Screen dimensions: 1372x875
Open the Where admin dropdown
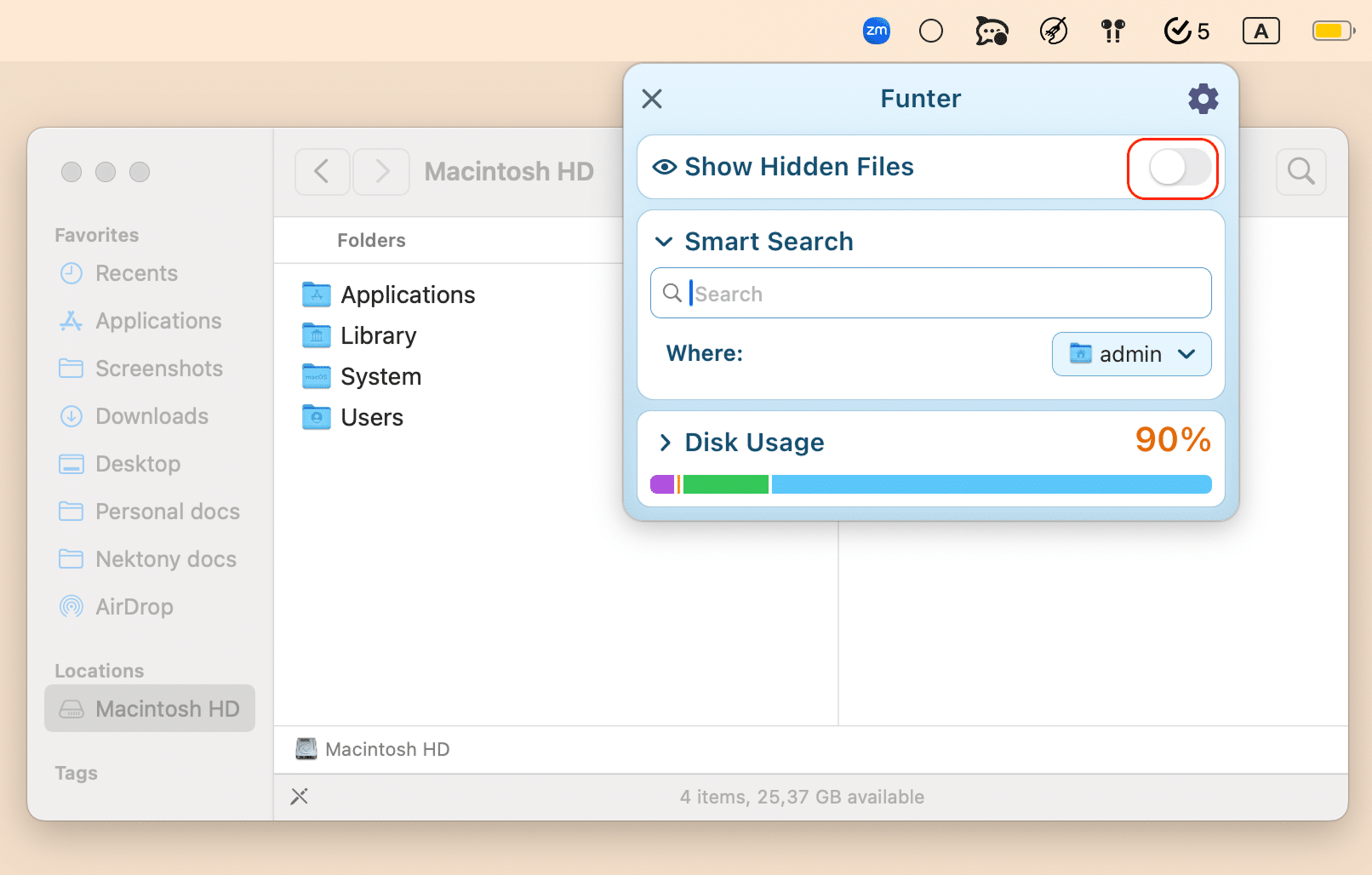(1131, 354)
